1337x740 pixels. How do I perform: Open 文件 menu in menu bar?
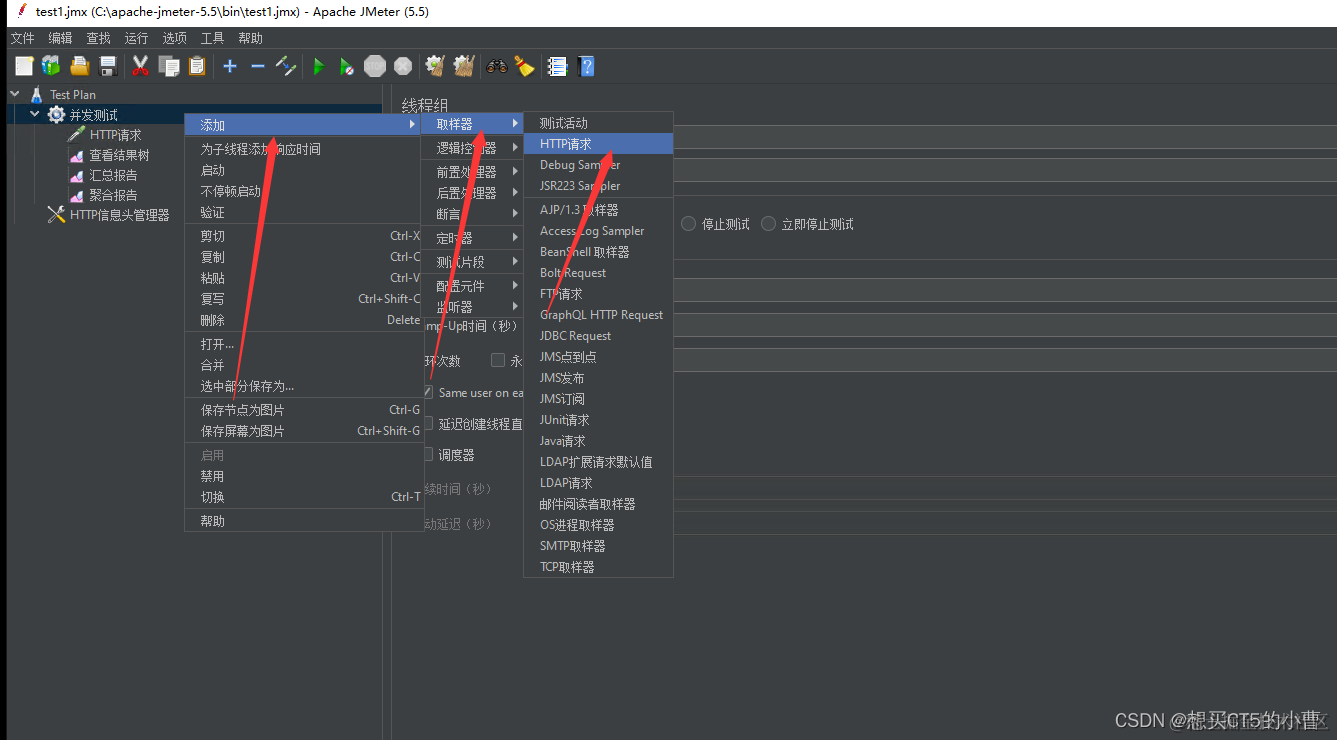(22, 38)
